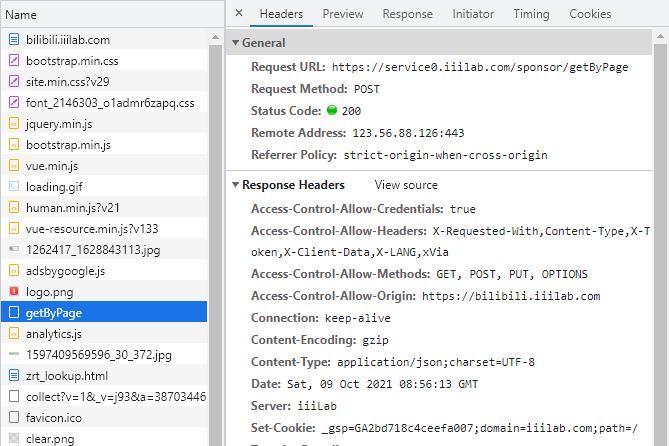
Task: Click the file icon beside collect?v=1&_v=j93
Action: point(14,396)
